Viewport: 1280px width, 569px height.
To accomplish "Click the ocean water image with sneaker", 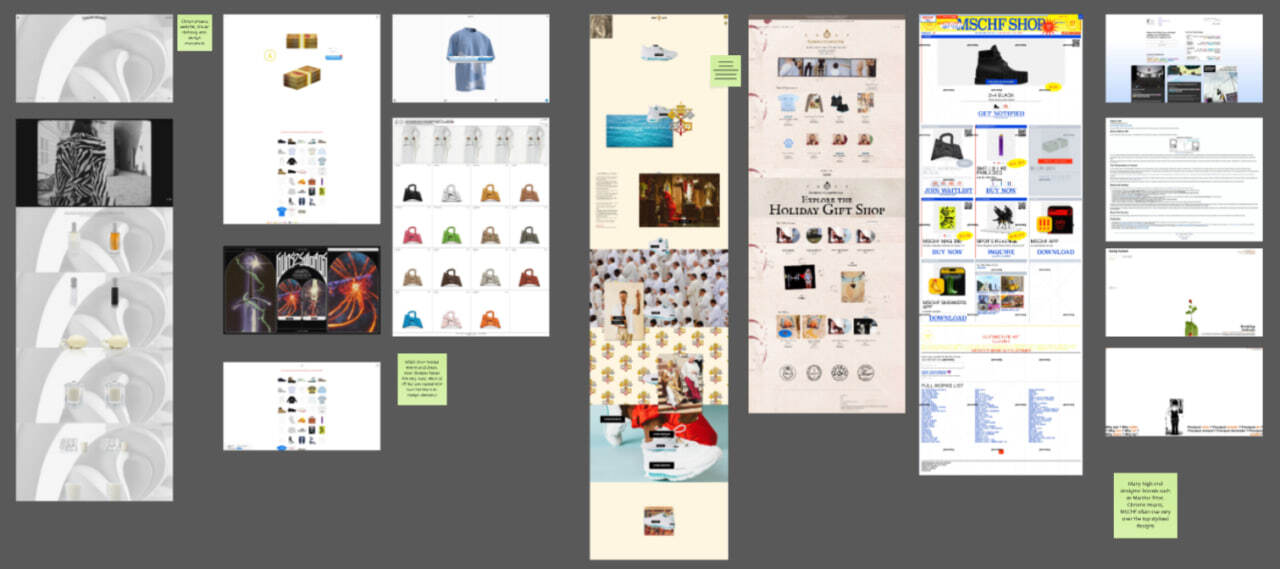I will tap(639, 130).
